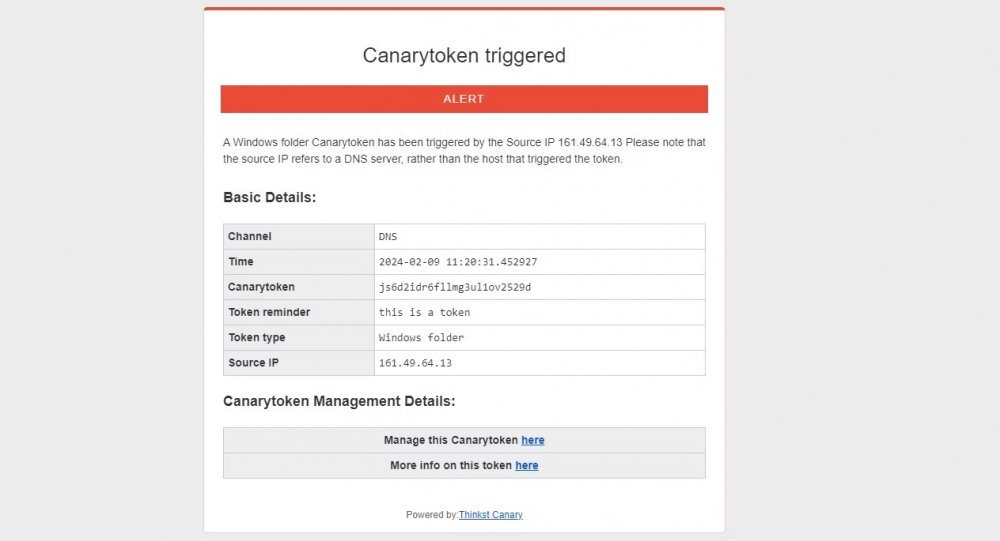1000x541 pixels.
Task: Open the Manage this Canarytoken here link
Action: click(533, 440)
